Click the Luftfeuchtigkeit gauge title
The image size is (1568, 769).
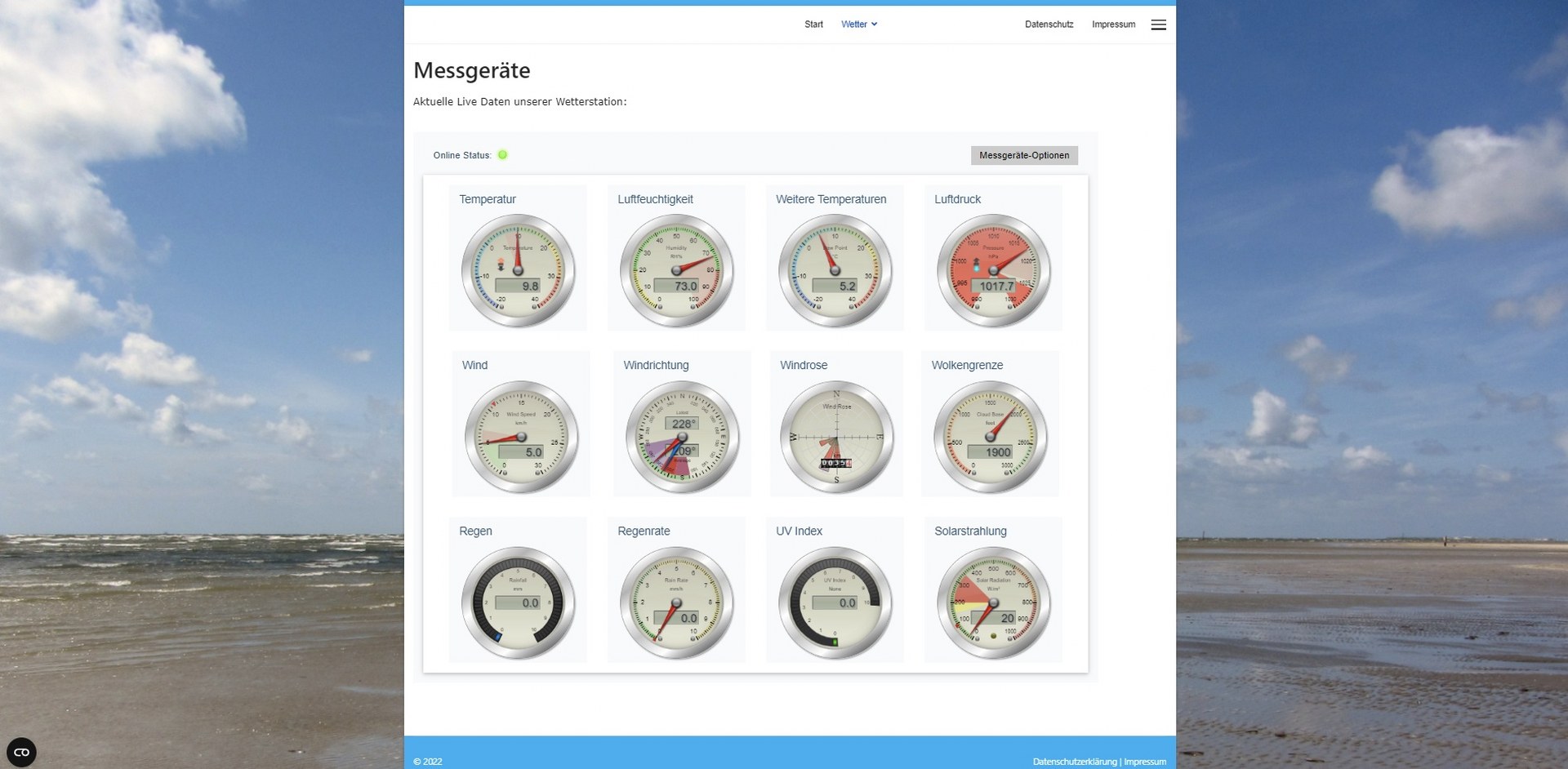point(655,199)
